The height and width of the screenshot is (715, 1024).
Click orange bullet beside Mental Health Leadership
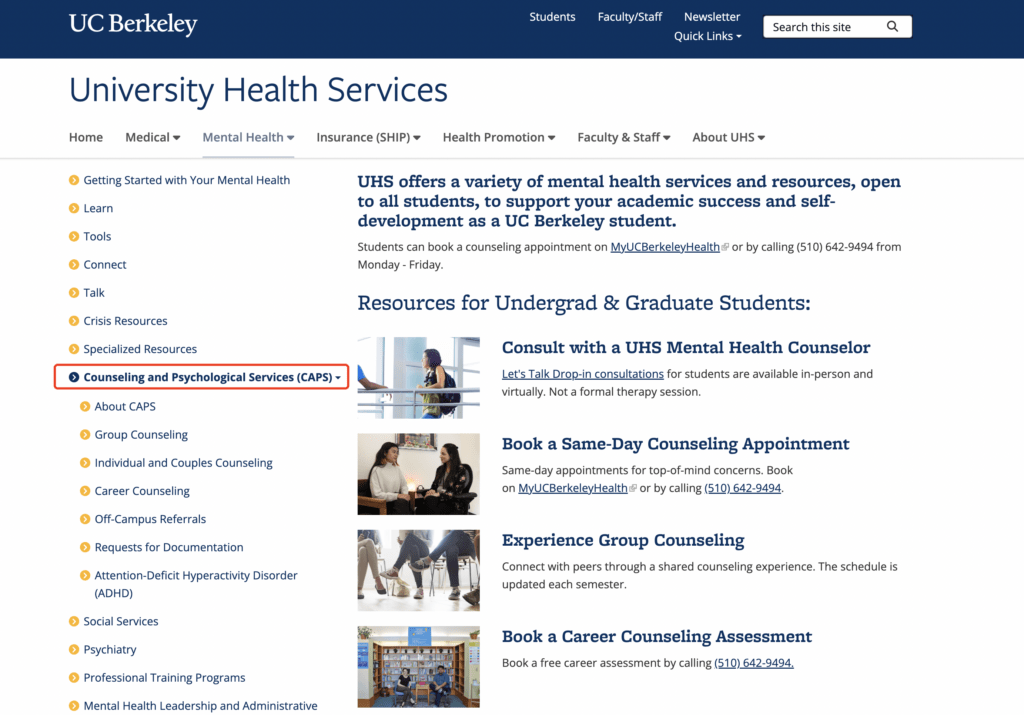(x=74, y=705)
